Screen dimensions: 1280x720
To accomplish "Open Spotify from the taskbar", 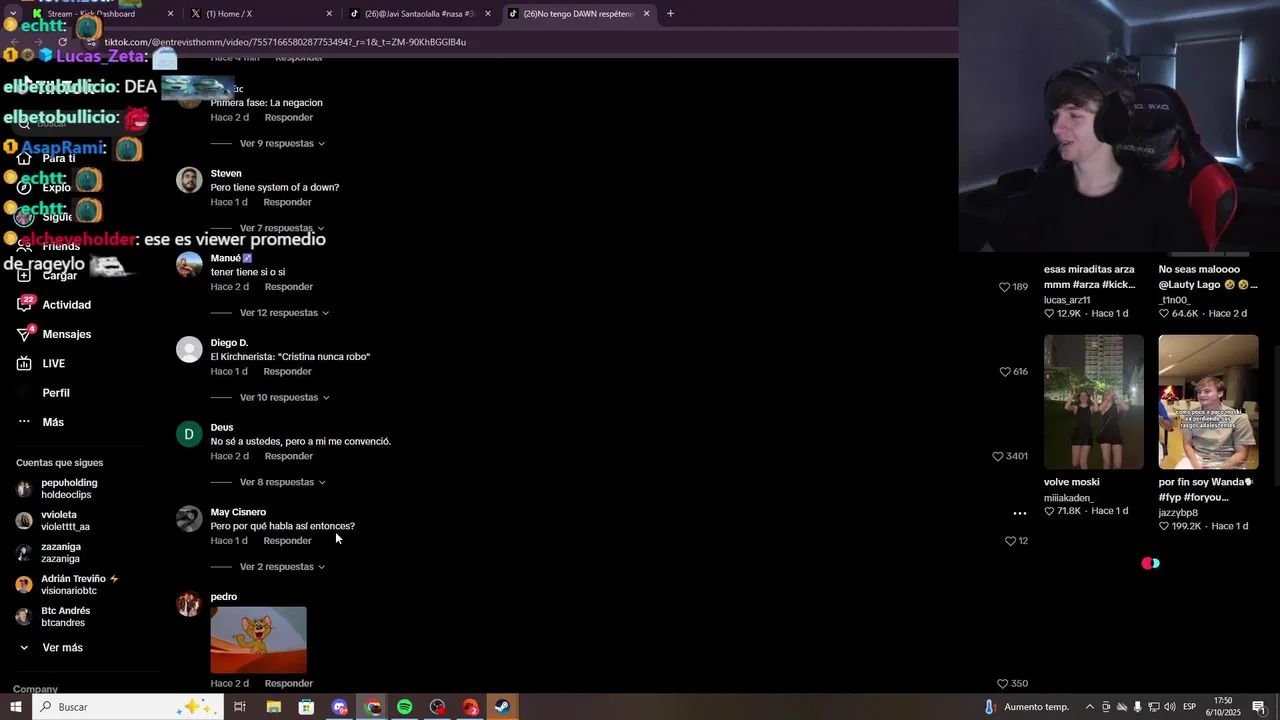I will click(x=405, y=707).
